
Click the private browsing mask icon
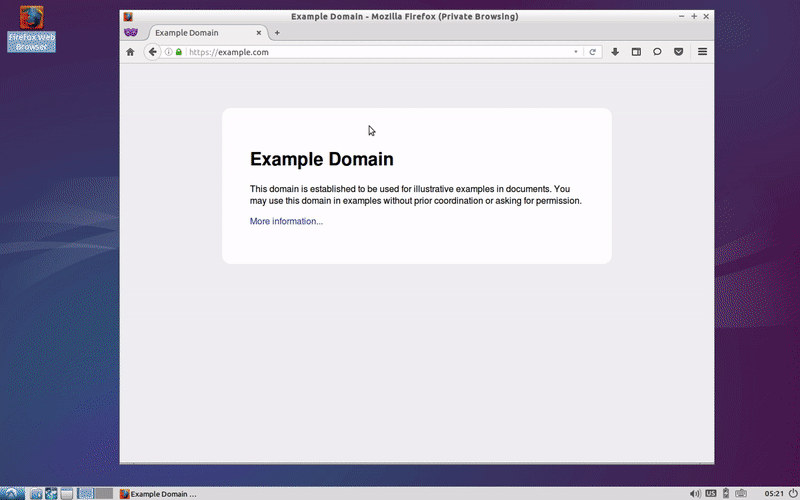131,33
